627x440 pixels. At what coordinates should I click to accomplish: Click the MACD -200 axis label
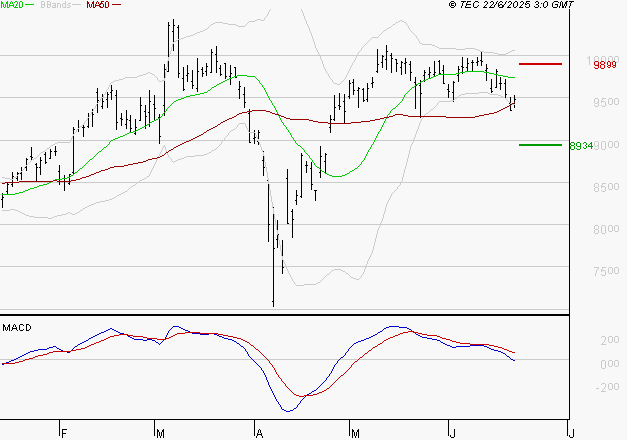coord(607,387)
